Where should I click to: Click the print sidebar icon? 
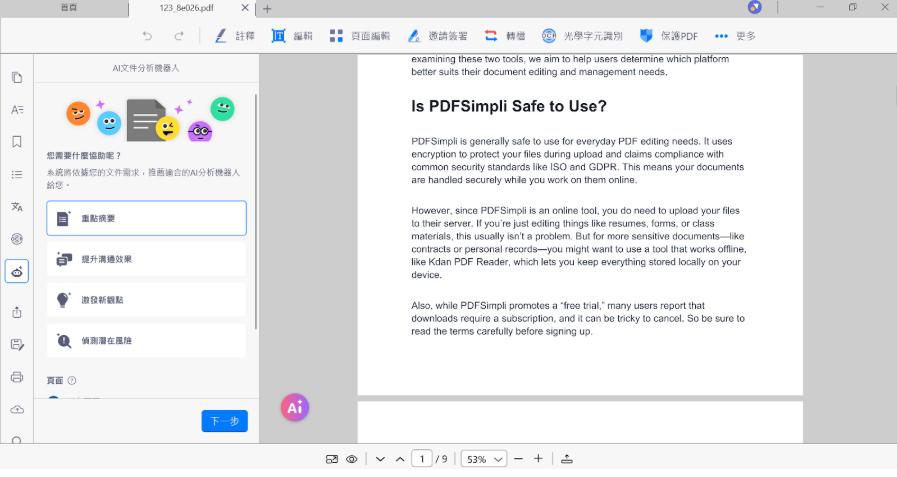click(17, 377)
